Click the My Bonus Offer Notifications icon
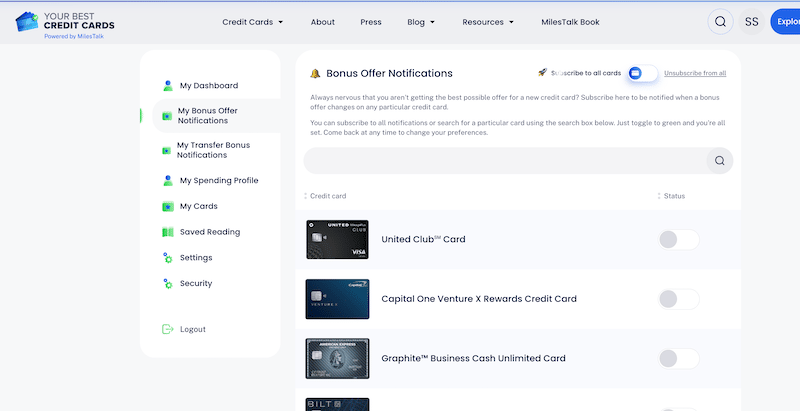 [x=167, y=116]
